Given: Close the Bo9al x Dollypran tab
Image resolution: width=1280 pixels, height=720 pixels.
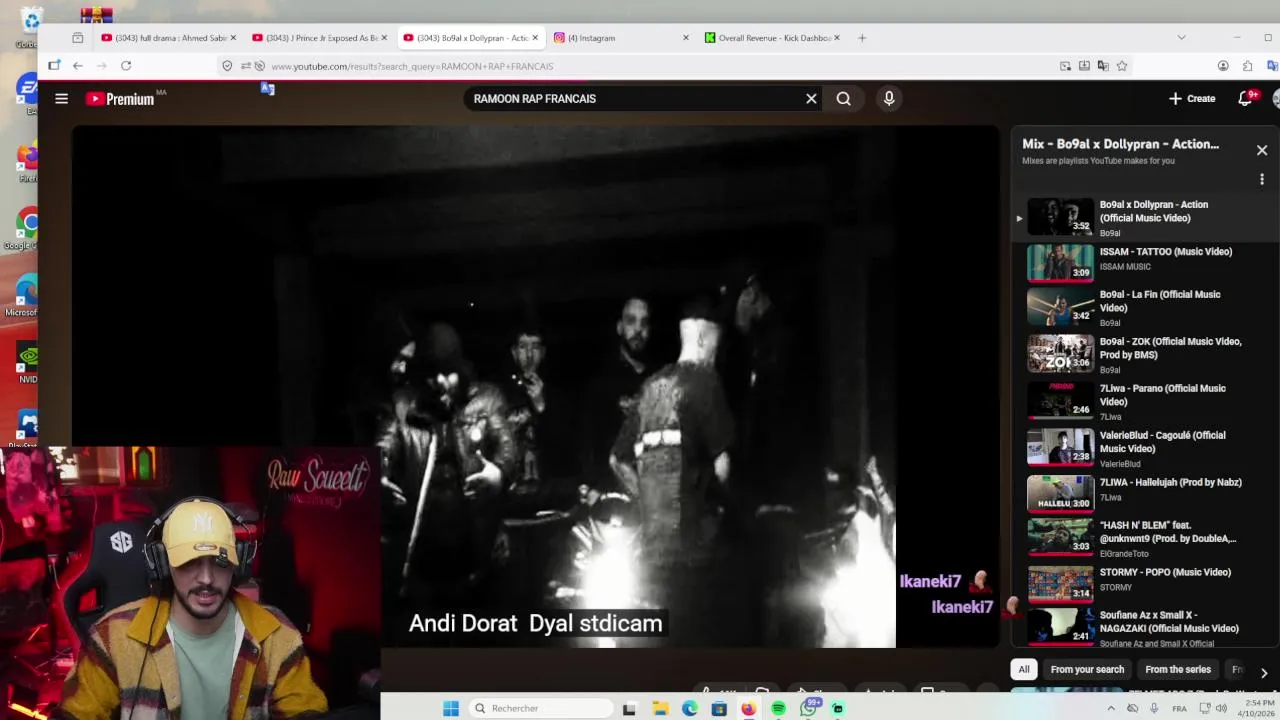Looking at the screenshot, I should (x=535, y=38).
